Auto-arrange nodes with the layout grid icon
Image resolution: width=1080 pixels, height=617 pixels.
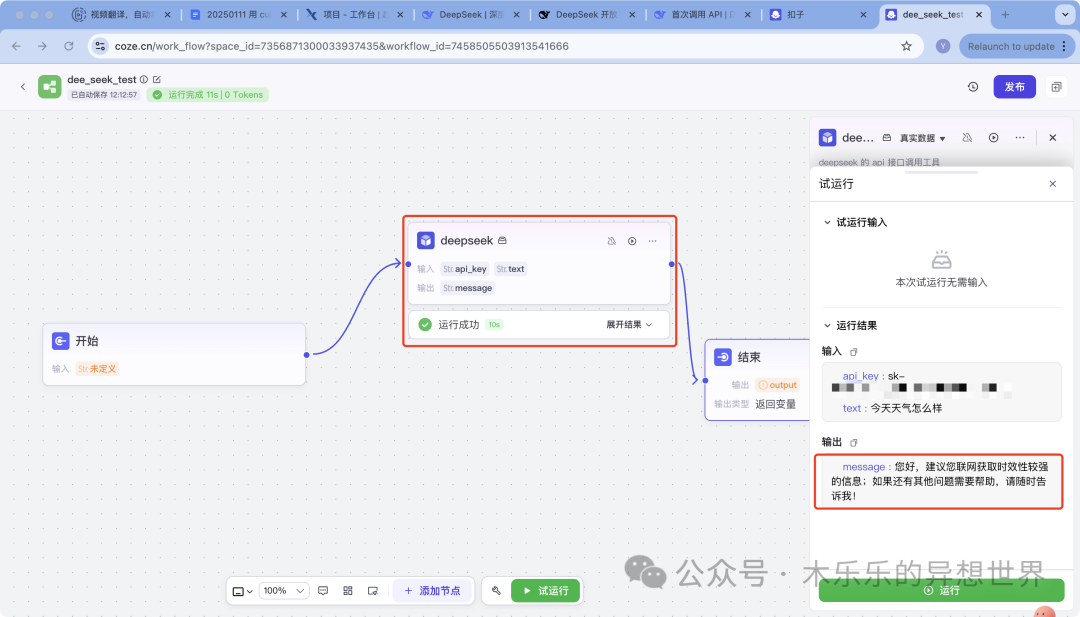348,591
